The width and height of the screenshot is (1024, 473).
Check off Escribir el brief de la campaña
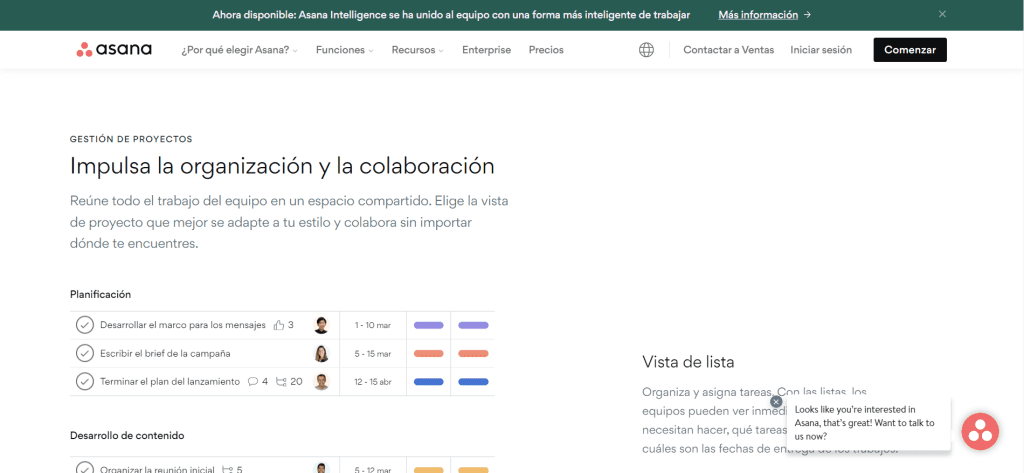84,353
